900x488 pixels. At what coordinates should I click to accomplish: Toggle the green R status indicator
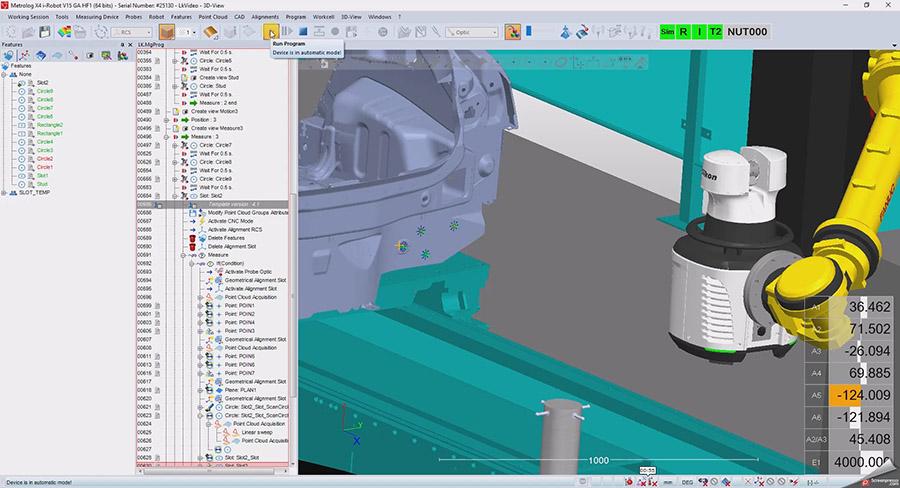tap(683, 32)
